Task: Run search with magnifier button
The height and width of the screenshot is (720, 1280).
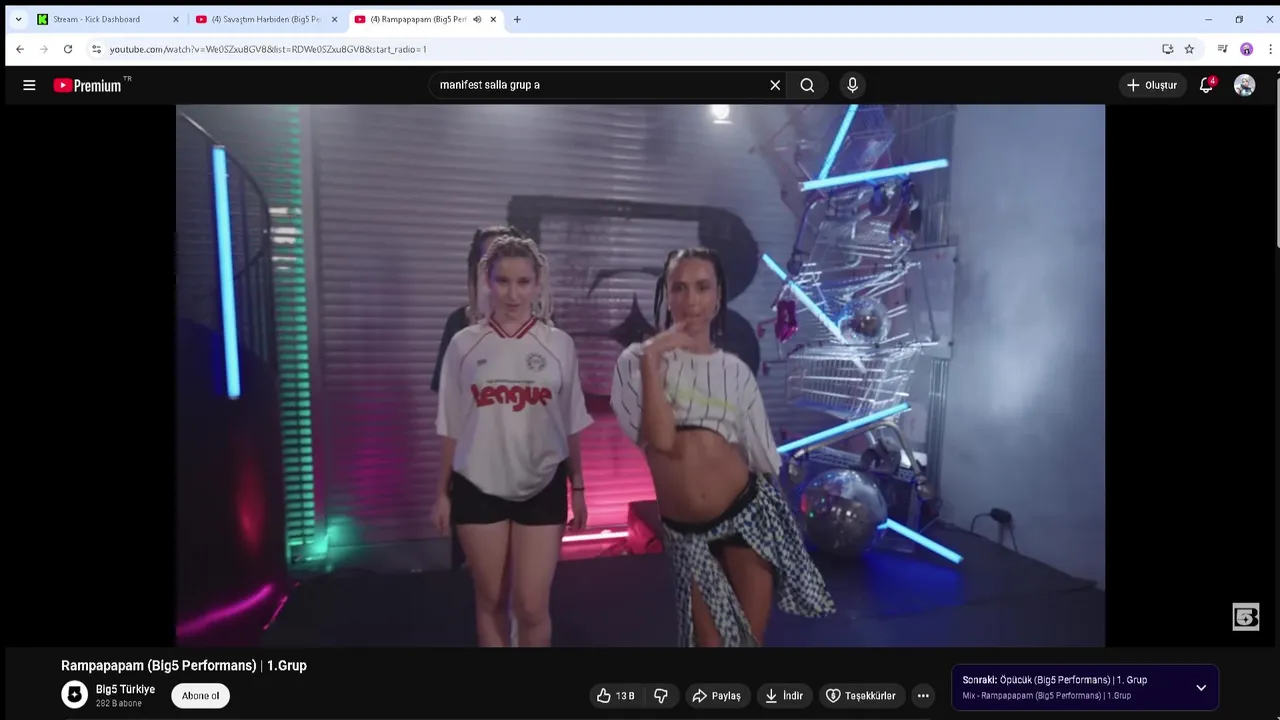Action: coord(807,85)
